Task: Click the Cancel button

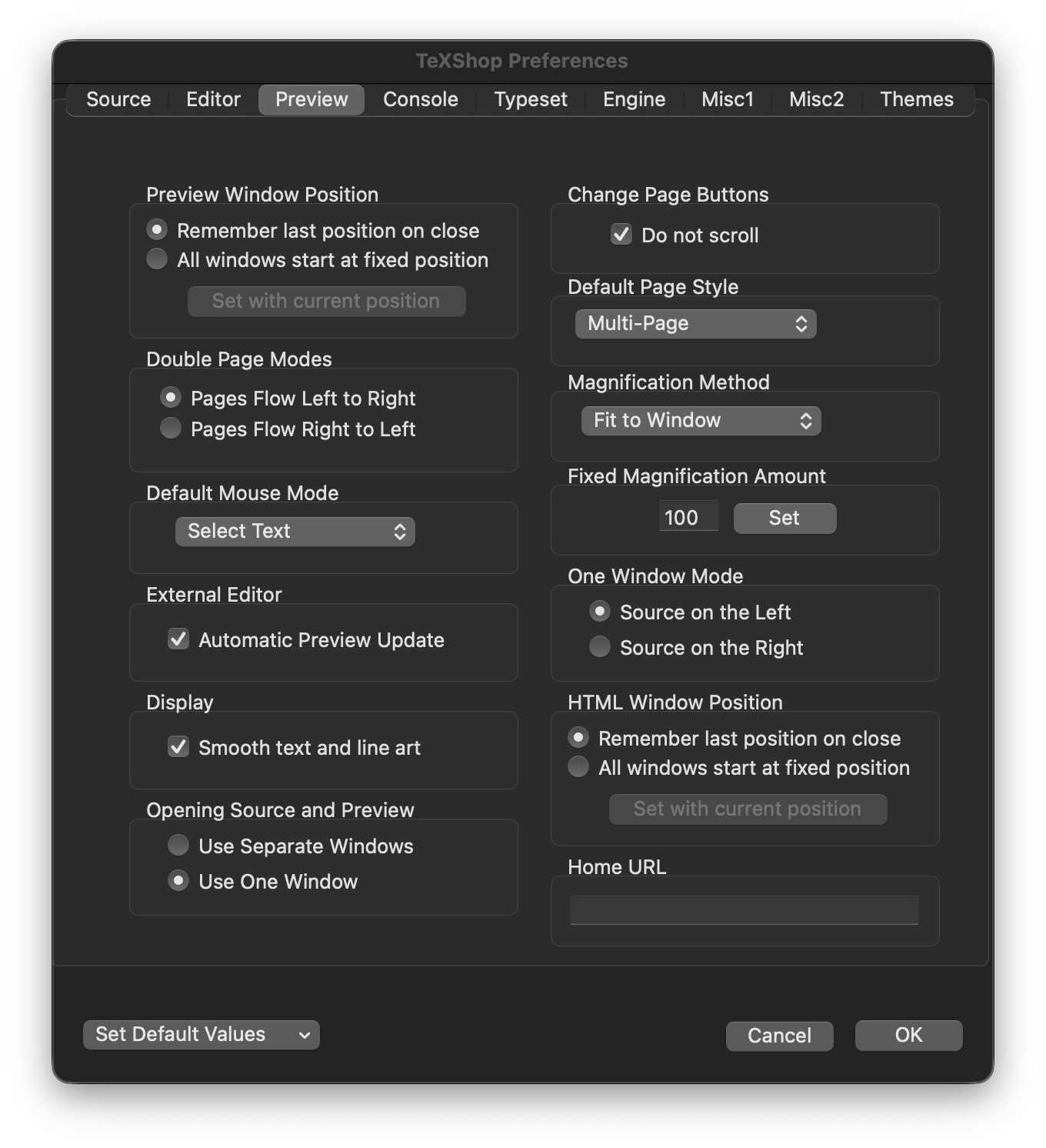Action: [779, 1036]
